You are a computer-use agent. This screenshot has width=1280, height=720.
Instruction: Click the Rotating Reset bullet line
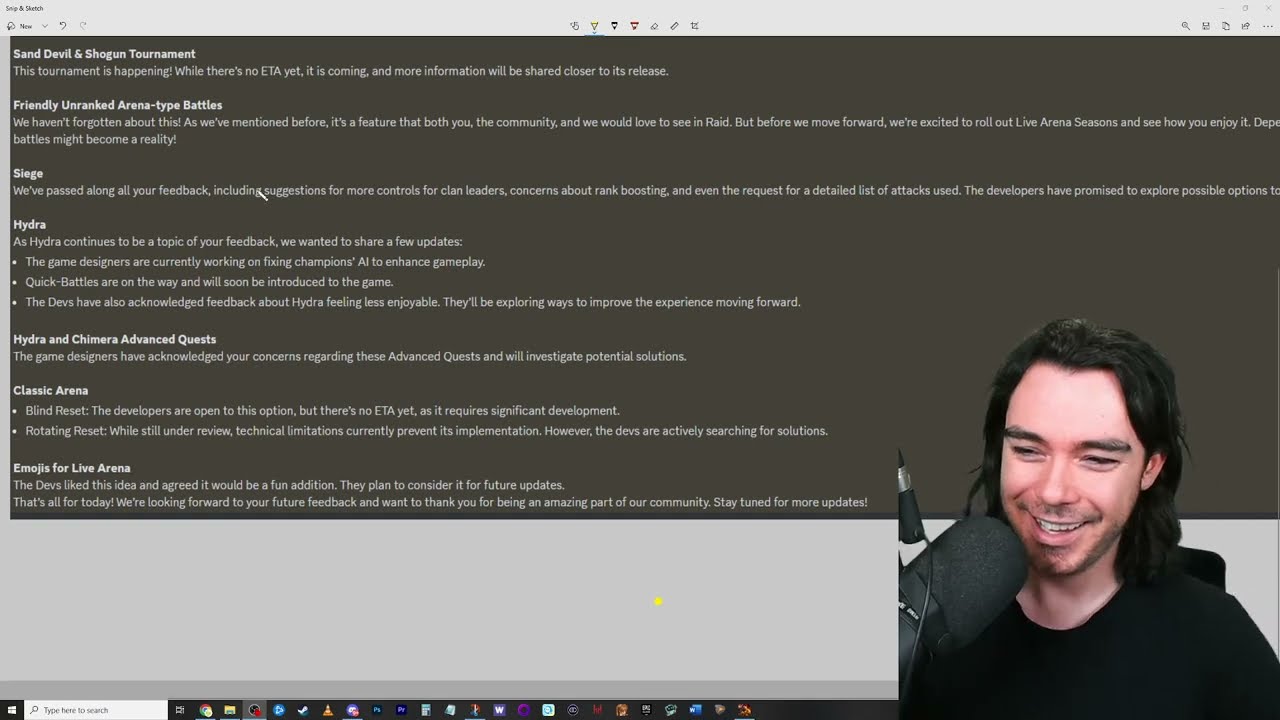click(426, 431)
